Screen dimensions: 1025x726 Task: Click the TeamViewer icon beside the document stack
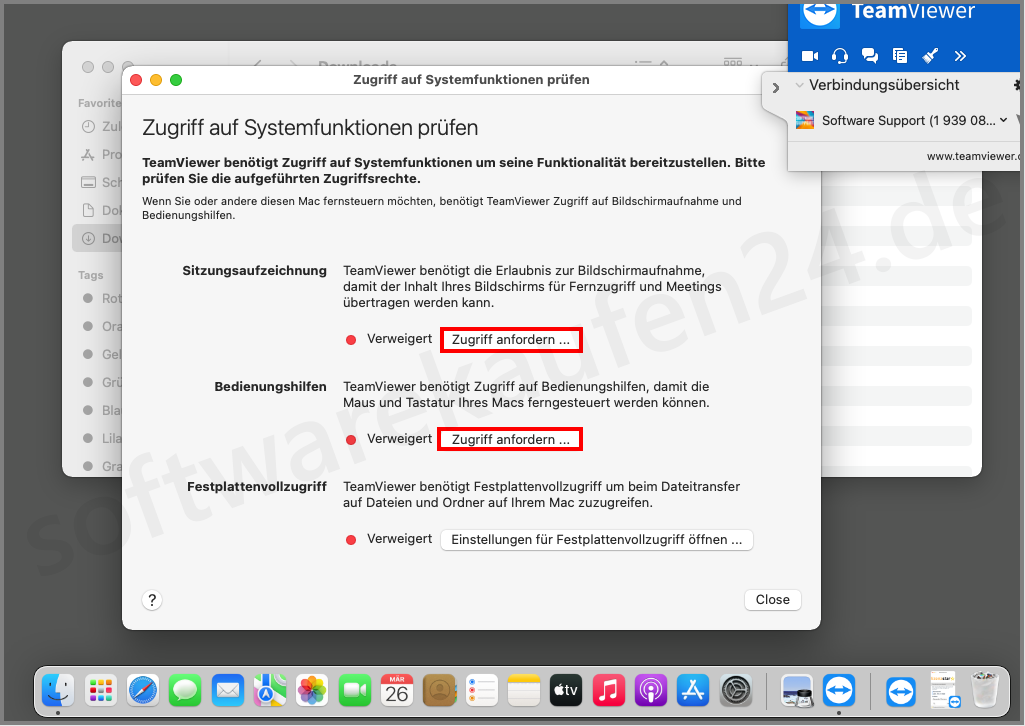point(901,690)
